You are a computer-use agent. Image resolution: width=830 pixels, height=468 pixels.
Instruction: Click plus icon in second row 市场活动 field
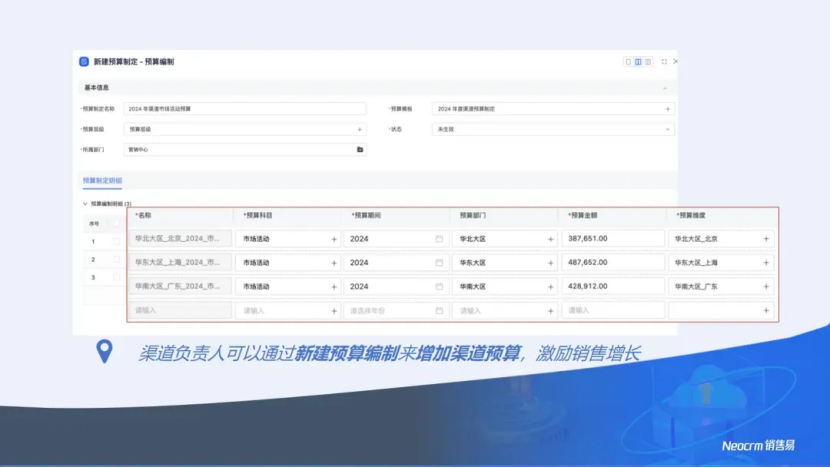(x=333, y=263)
